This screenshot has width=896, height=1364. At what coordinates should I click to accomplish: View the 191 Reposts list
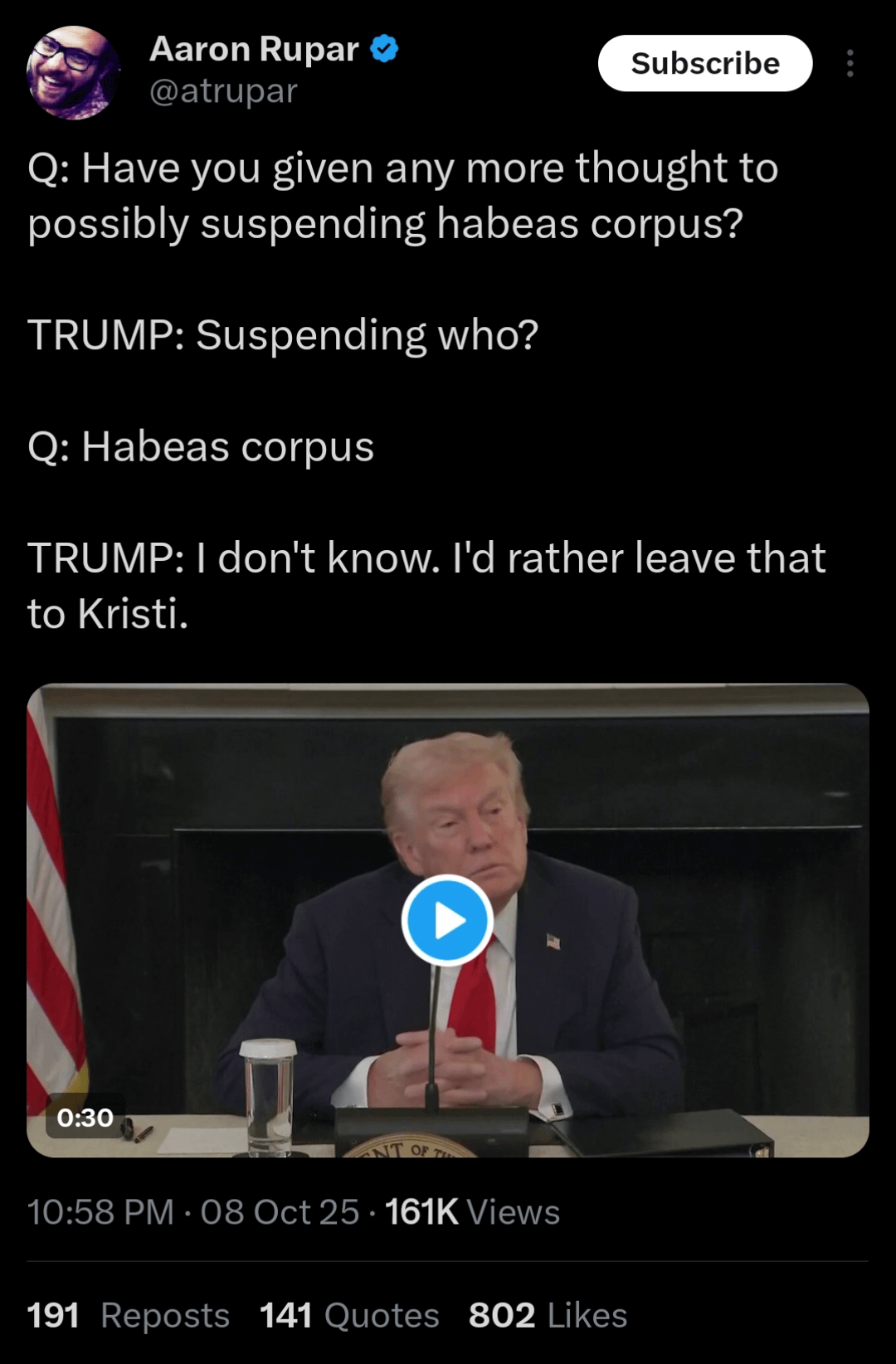[x=129, y=1315]
